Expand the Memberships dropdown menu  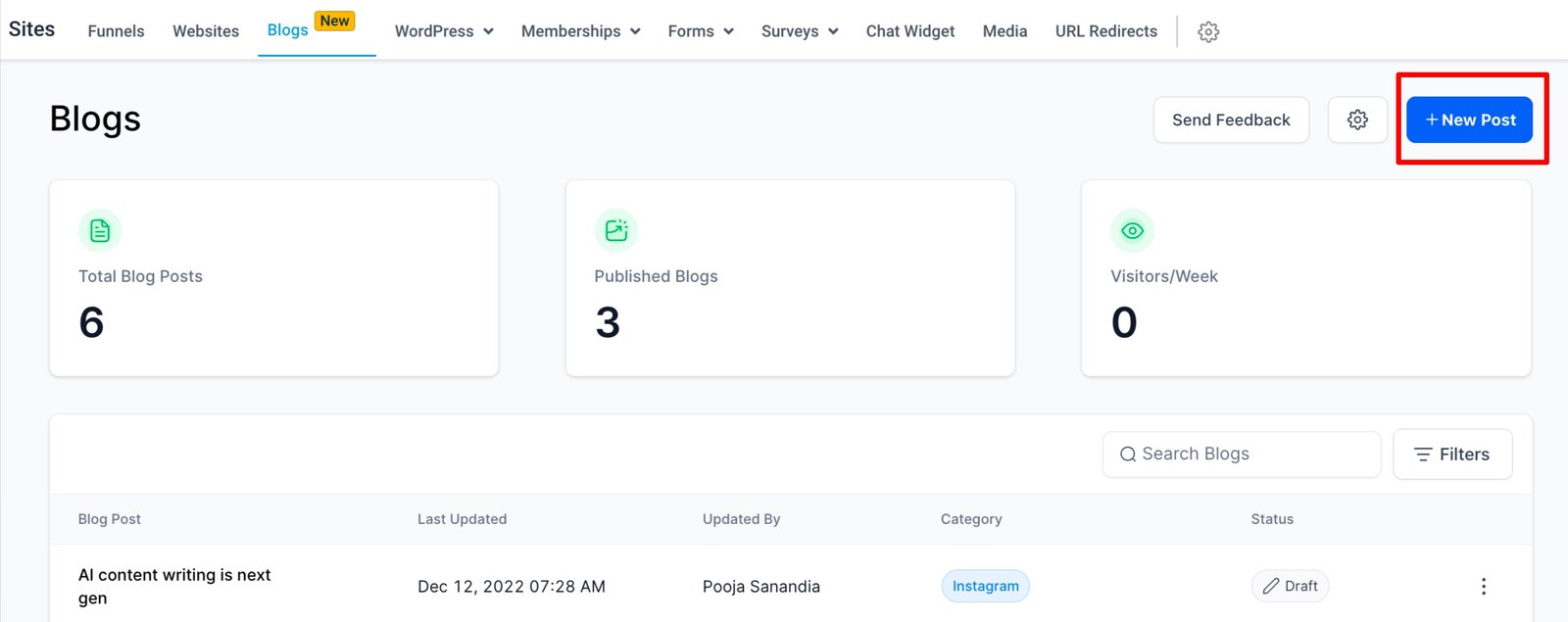(x=580, y=31)
